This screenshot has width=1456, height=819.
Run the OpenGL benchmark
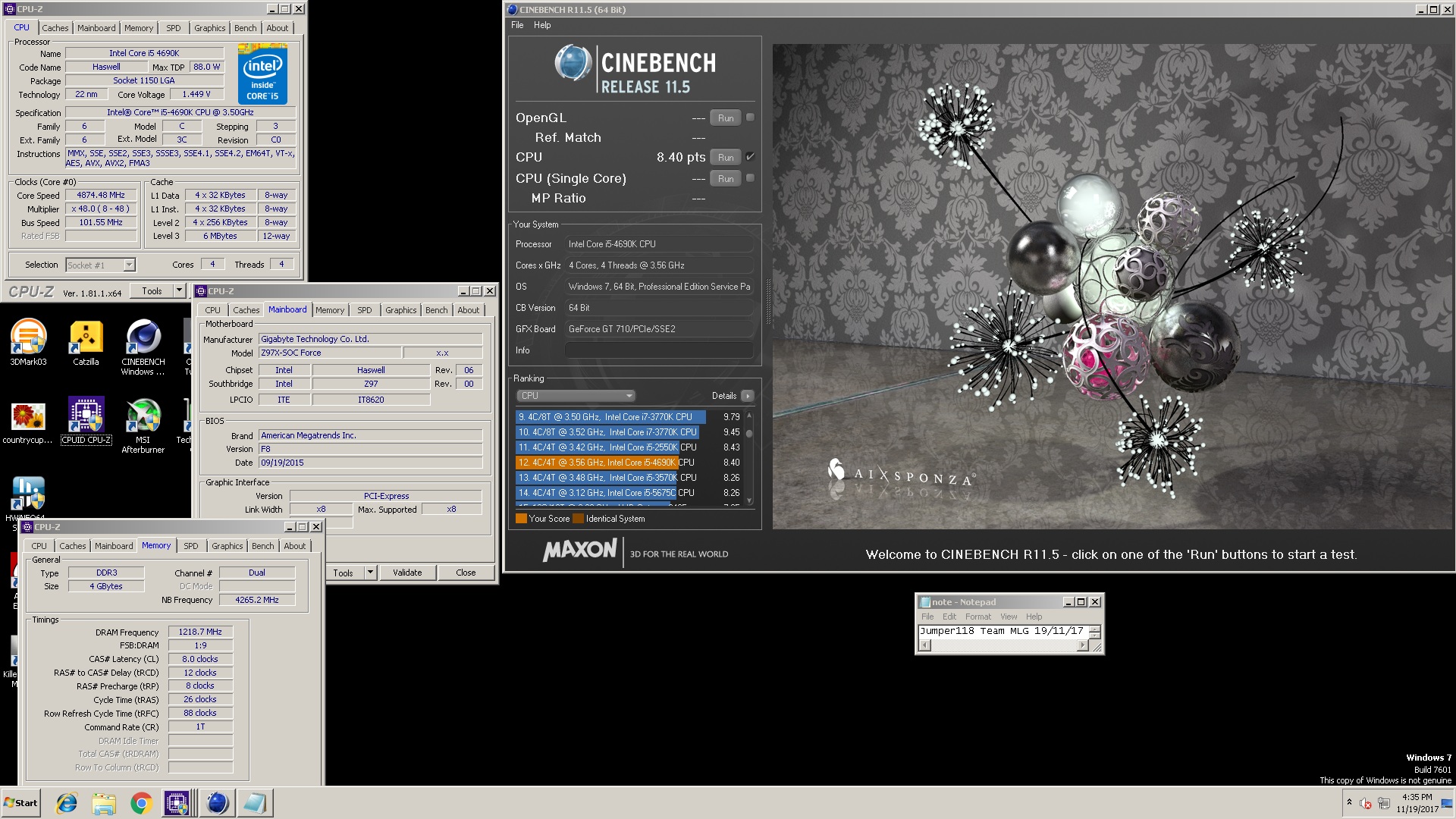pos(726,118)
